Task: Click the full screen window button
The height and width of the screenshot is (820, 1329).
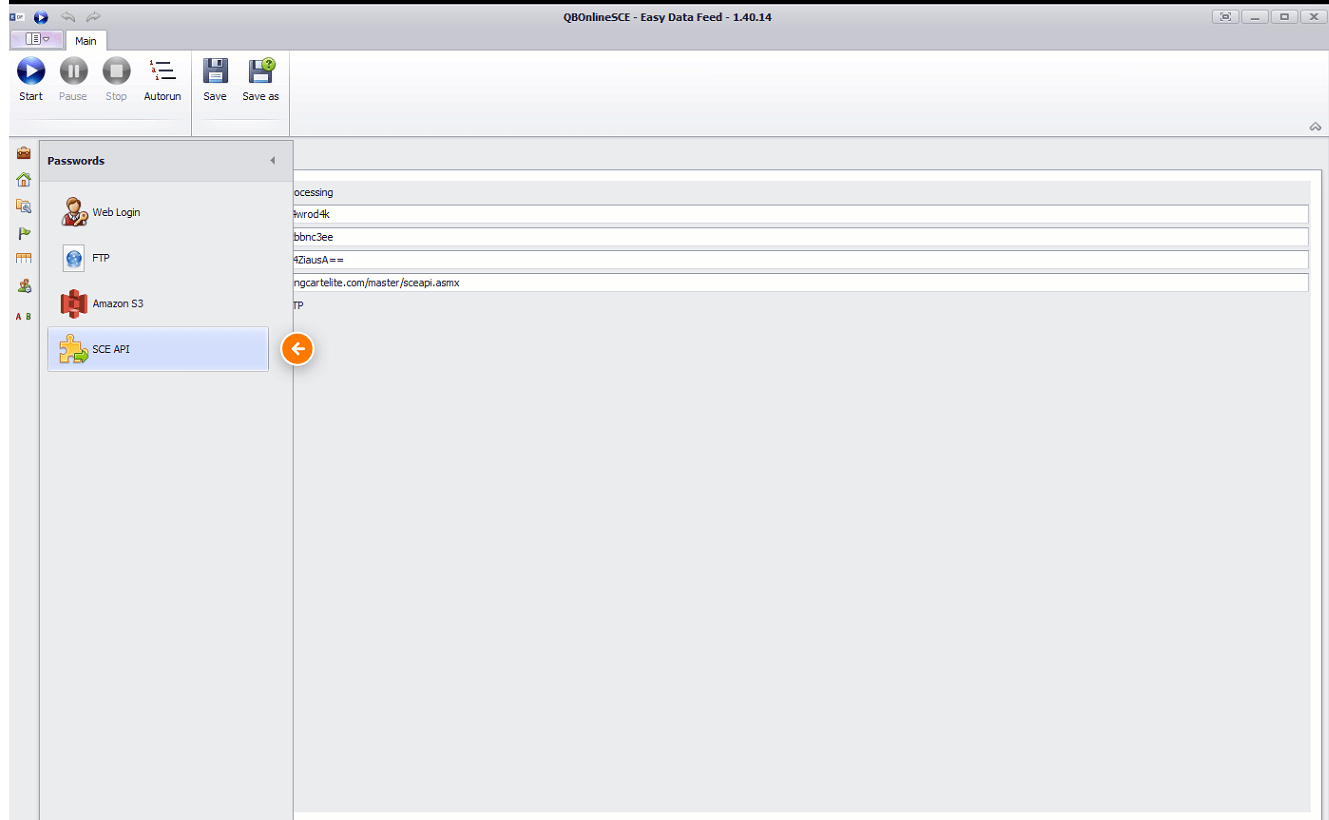Action: [1225, 17]
